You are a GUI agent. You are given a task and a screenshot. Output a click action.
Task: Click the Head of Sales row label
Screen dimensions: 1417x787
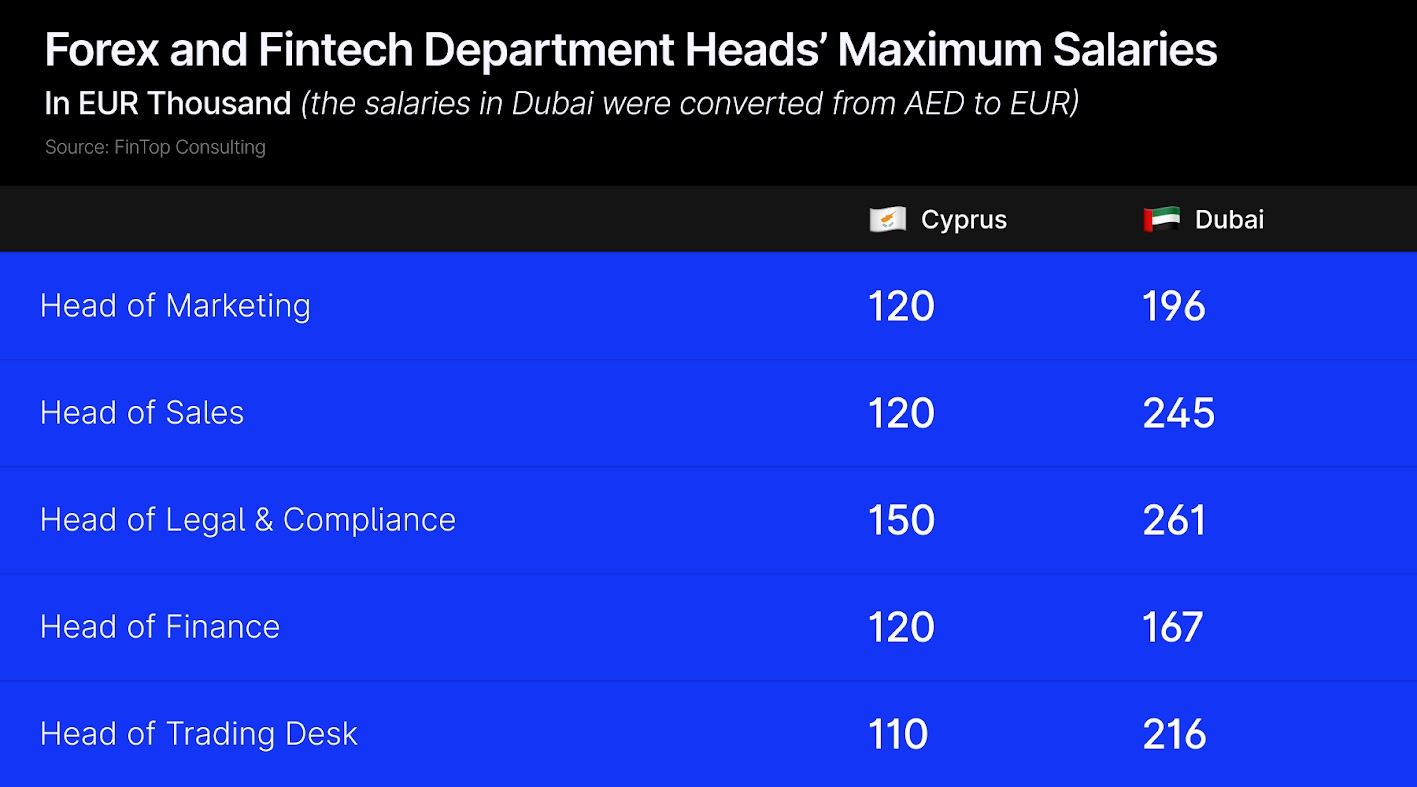point(142,413)
